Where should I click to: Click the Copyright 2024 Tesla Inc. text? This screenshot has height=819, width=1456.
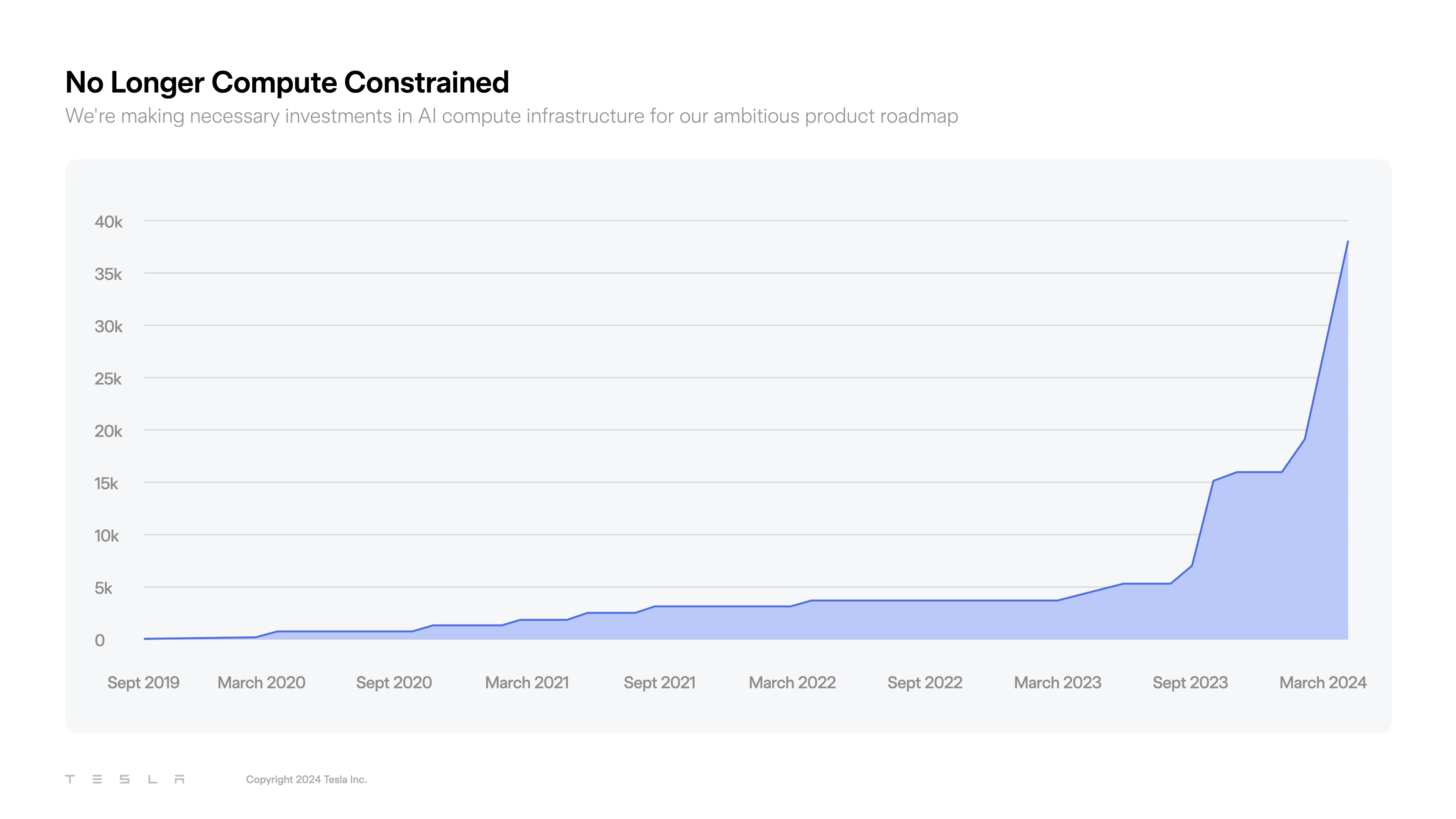click(306, 780)
